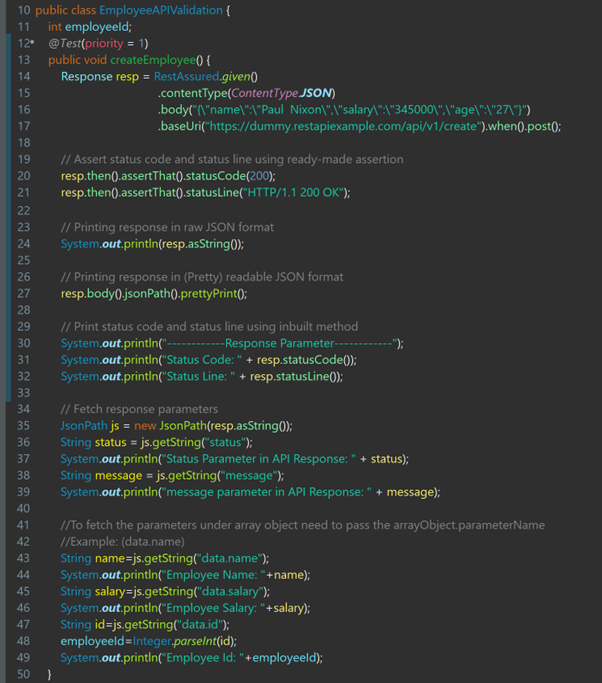Click line number 10 in the gutter
The height and width of the screenshot is (683, 602).
(24, 9)
